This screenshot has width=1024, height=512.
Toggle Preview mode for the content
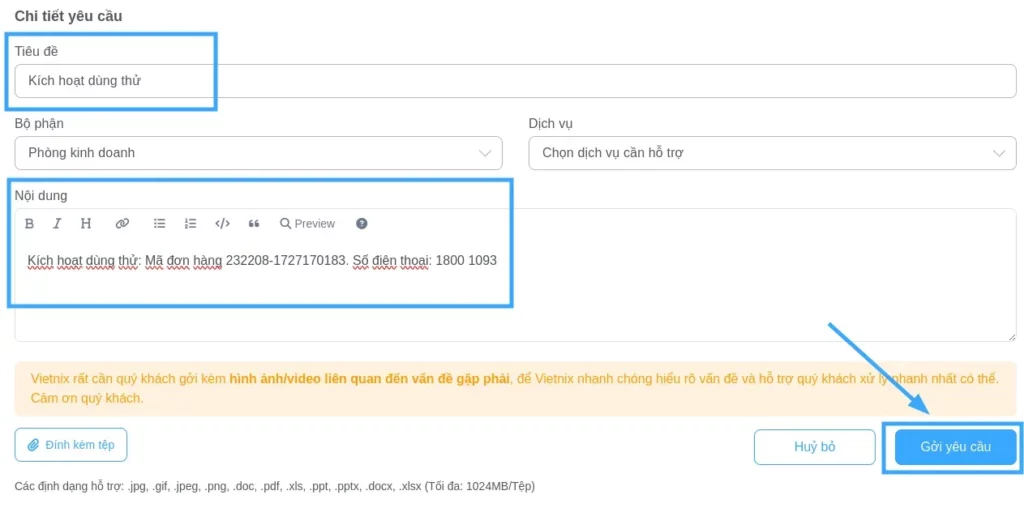click(307, 224)
